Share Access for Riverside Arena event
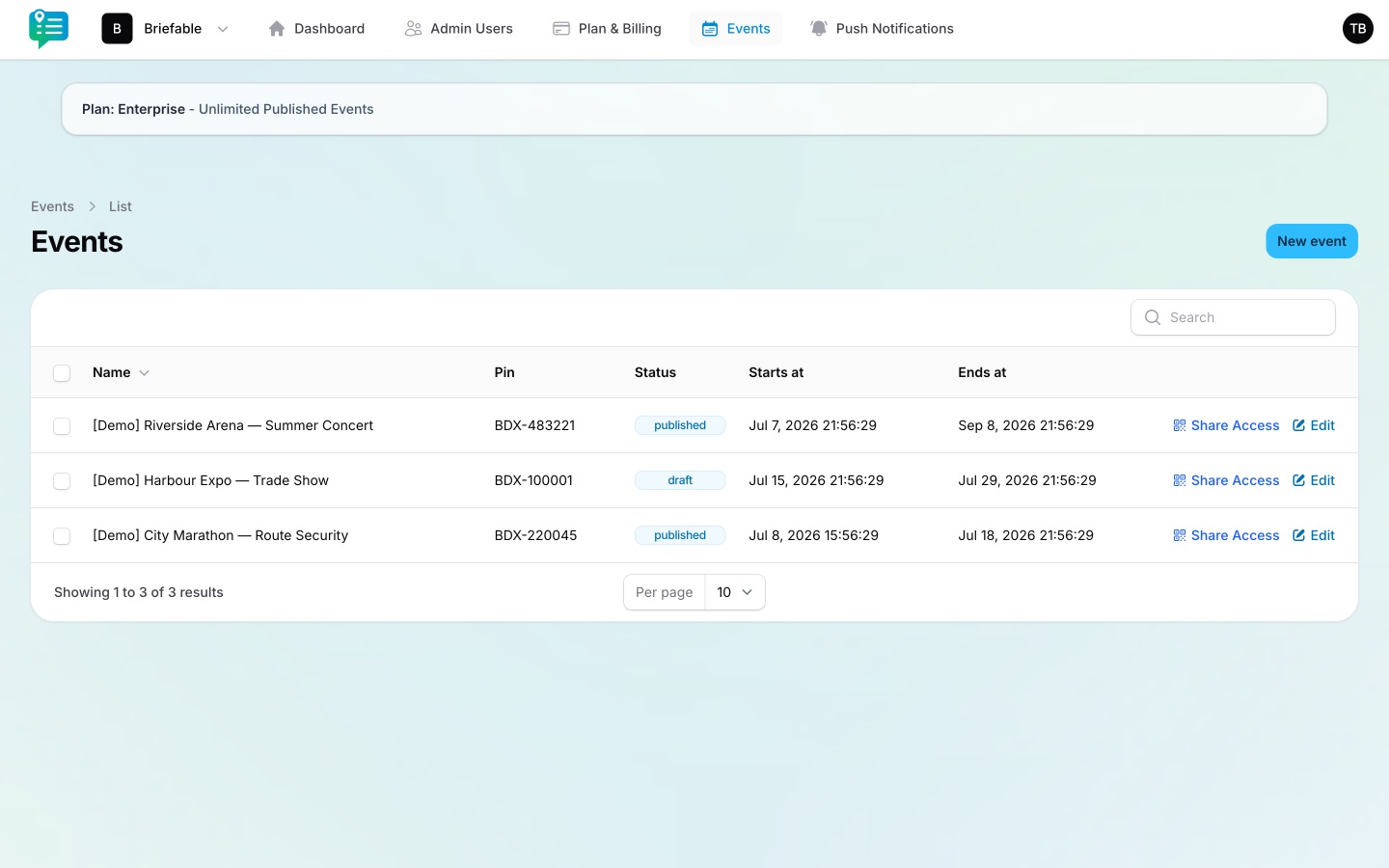The height and width of the screenshot is (868, 1389). click(x=1226, y=425)
